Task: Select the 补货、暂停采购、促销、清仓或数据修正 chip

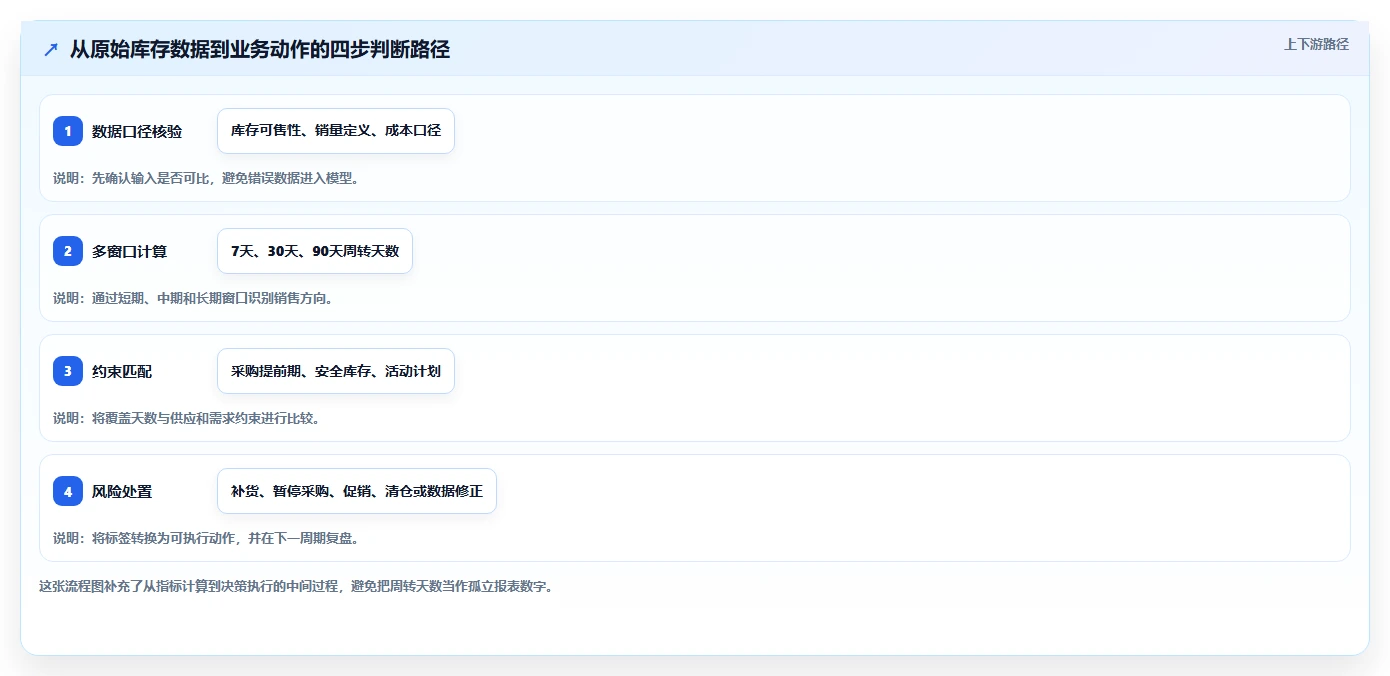Action: (x=357, y=491)
